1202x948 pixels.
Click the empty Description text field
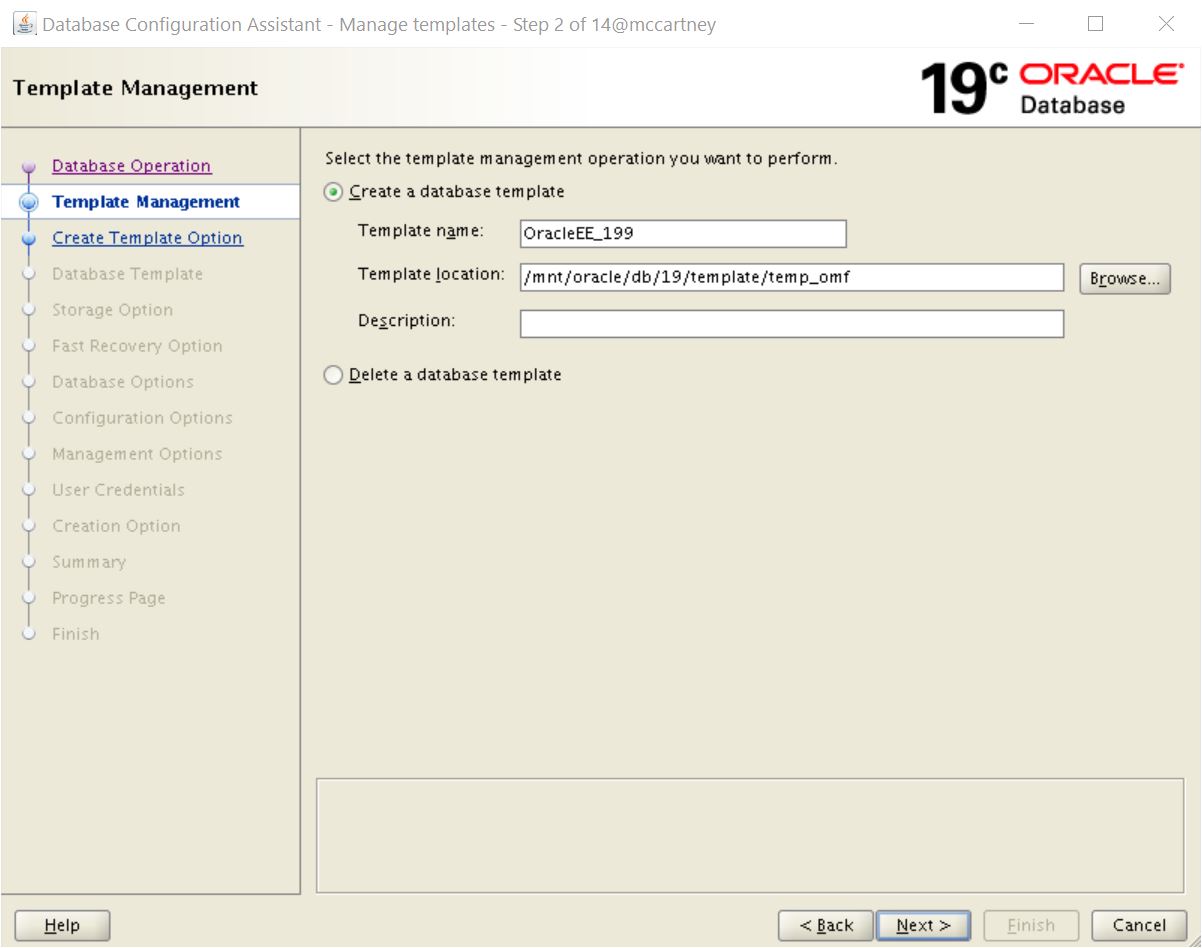[792, 324]
